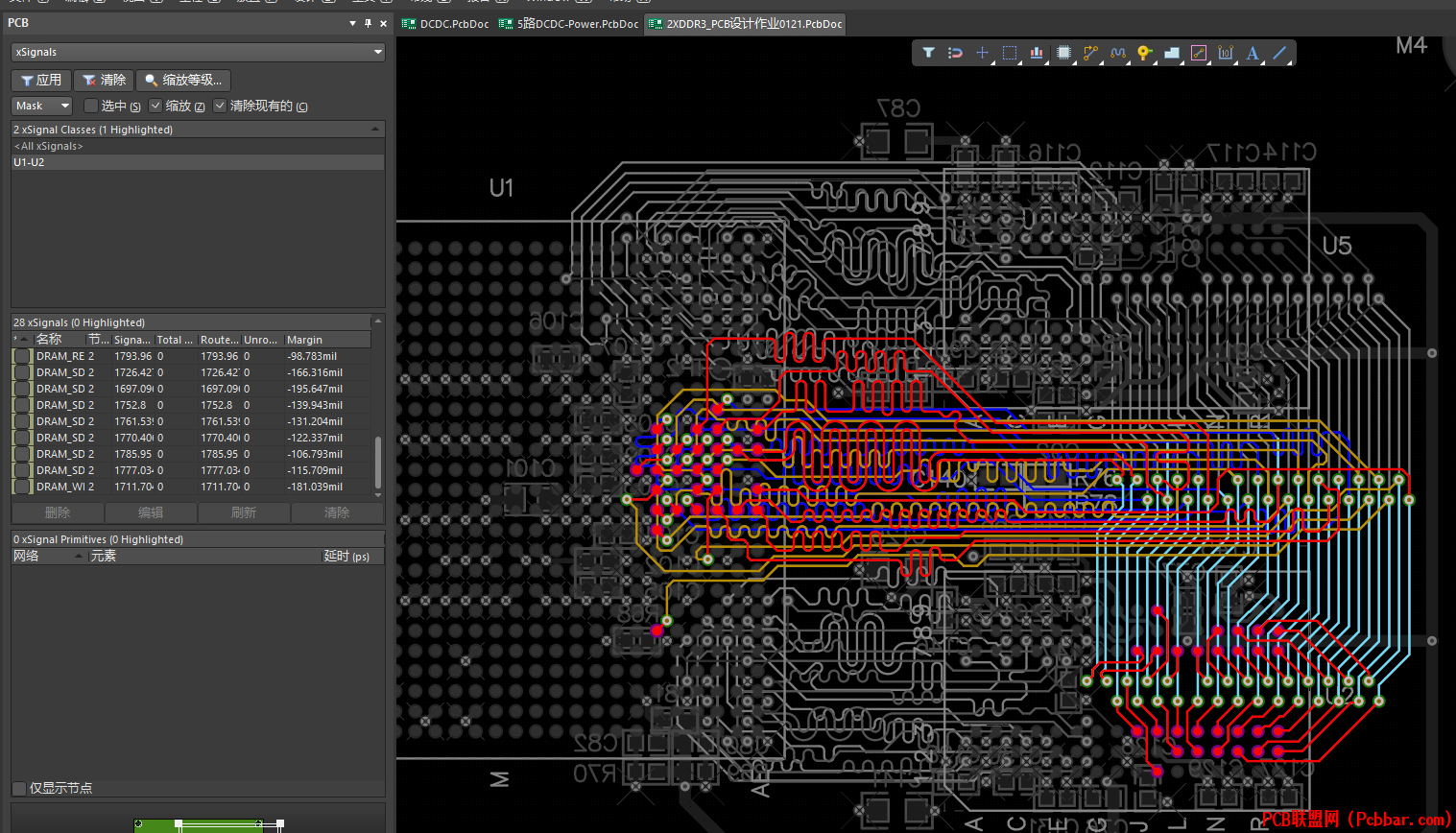1456x833 pixels.
Task: Click the 编辑 button under the xSignals list
Action: [151, 513]
